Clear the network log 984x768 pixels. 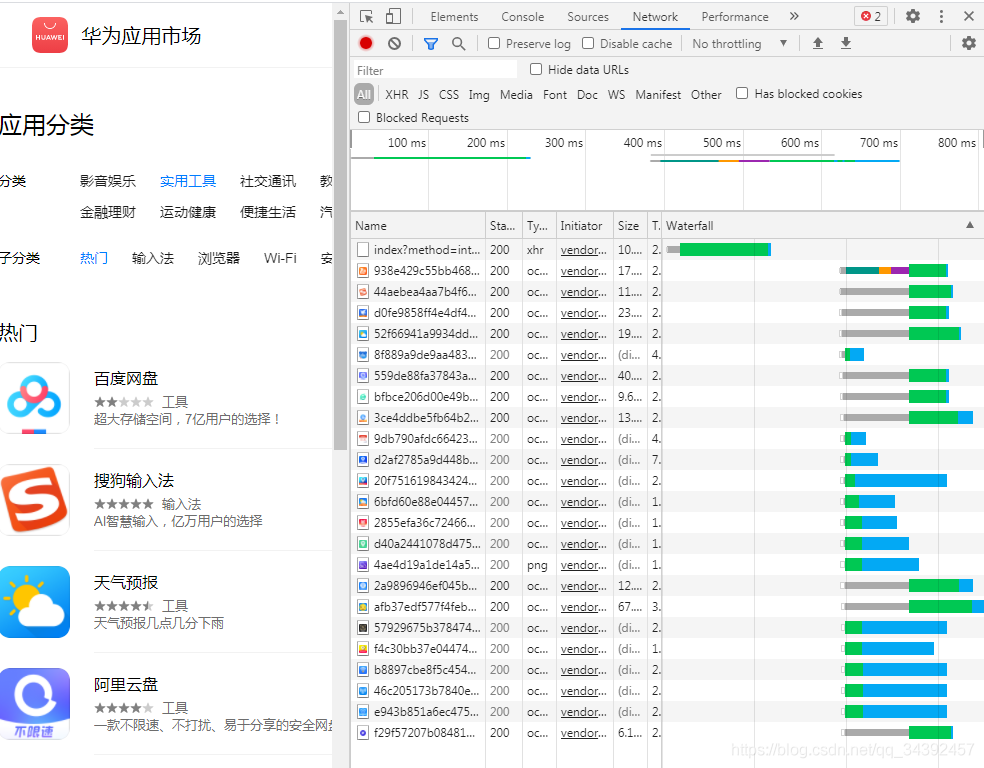pyautogui.click(x=394, y=43)
